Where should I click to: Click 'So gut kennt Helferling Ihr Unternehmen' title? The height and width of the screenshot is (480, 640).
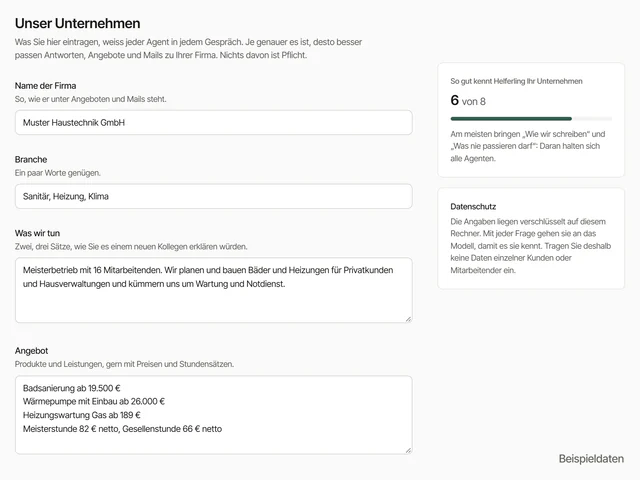pyautogui.click(x=516, y=81)
